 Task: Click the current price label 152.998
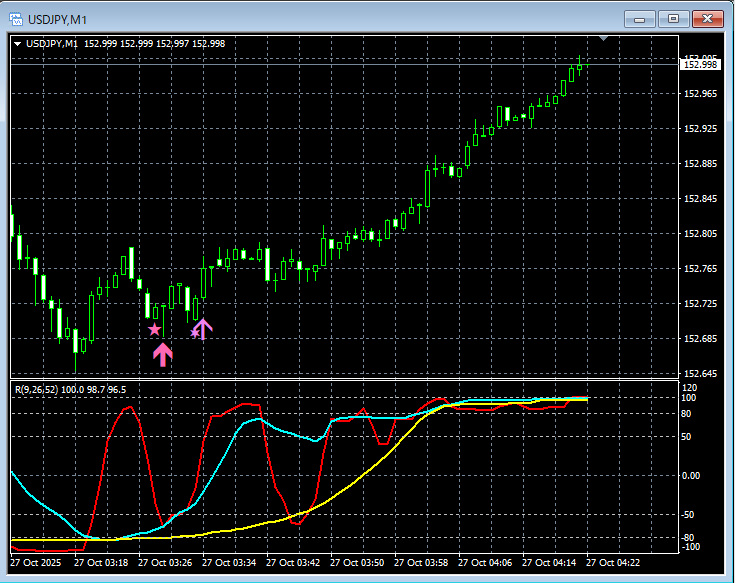coord(700,65)
